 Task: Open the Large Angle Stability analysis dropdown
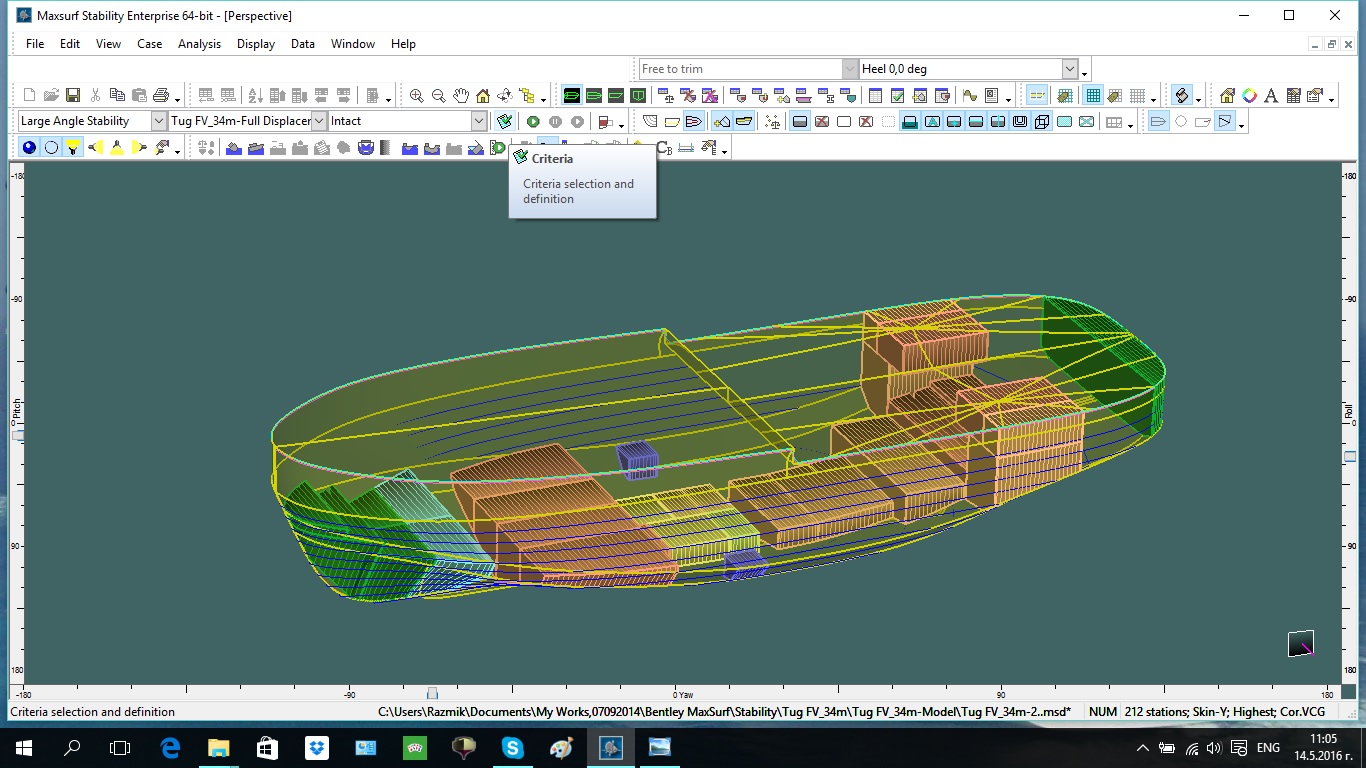(x=158, y=121)
